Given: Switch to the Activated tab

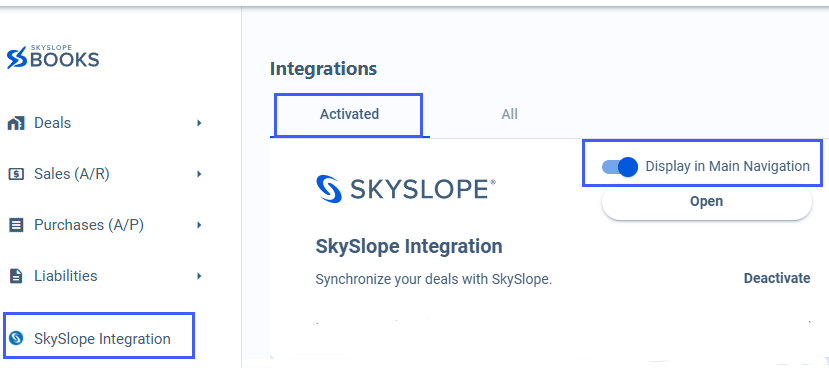Looking at the screenshot, I should click(349, 115).
